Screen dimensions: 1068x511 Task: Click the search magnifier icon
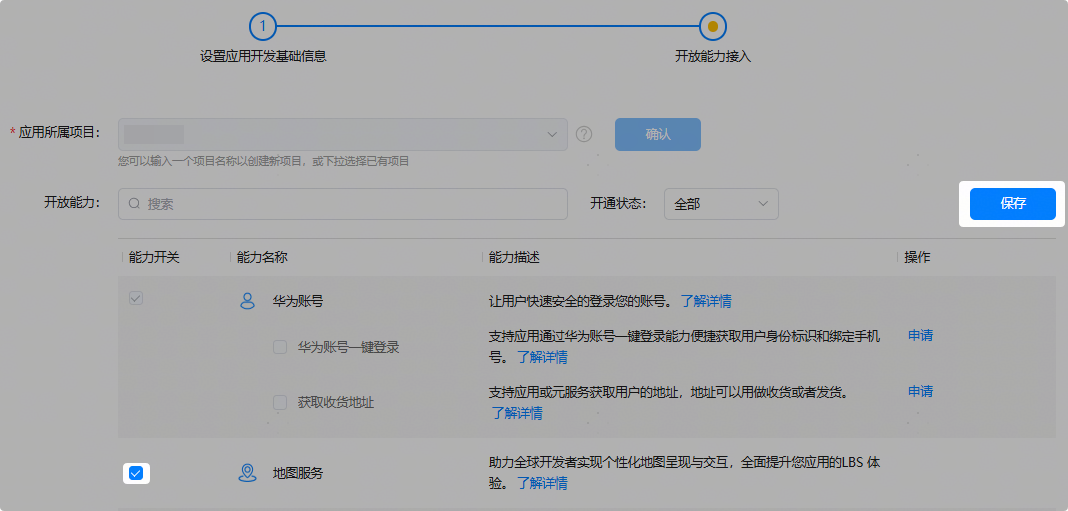click(134, 204)
